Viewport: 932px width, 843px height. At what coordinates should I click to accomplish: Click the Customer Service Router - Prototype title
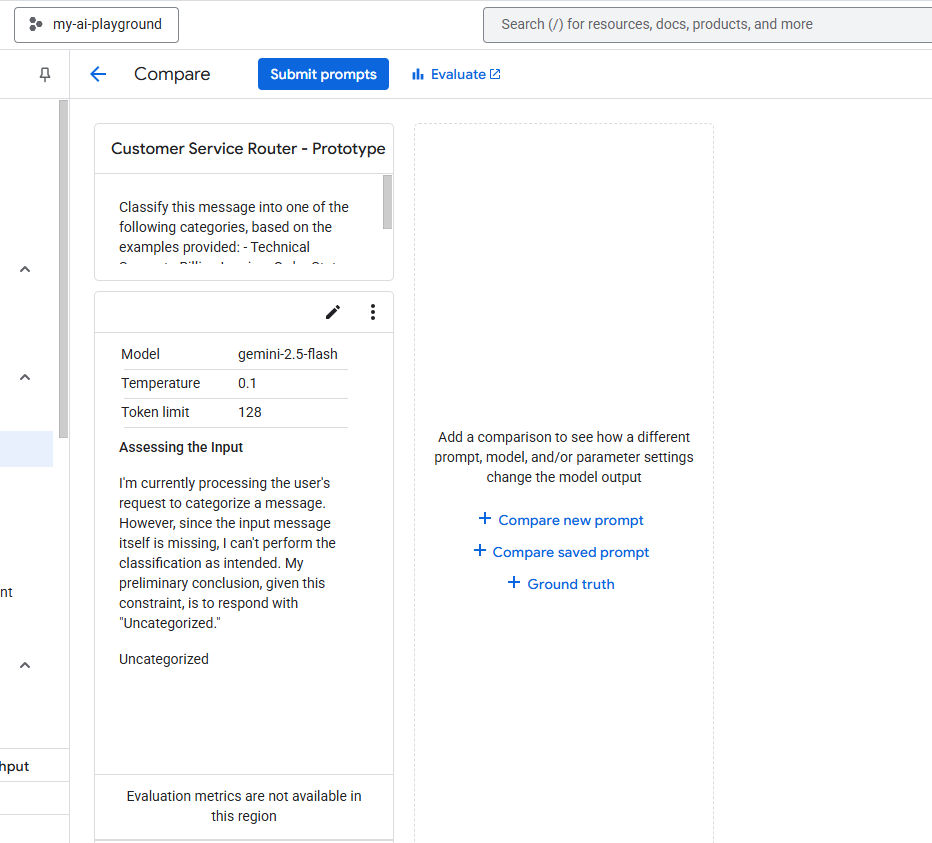pyautogui.click(x=248, y=149)
